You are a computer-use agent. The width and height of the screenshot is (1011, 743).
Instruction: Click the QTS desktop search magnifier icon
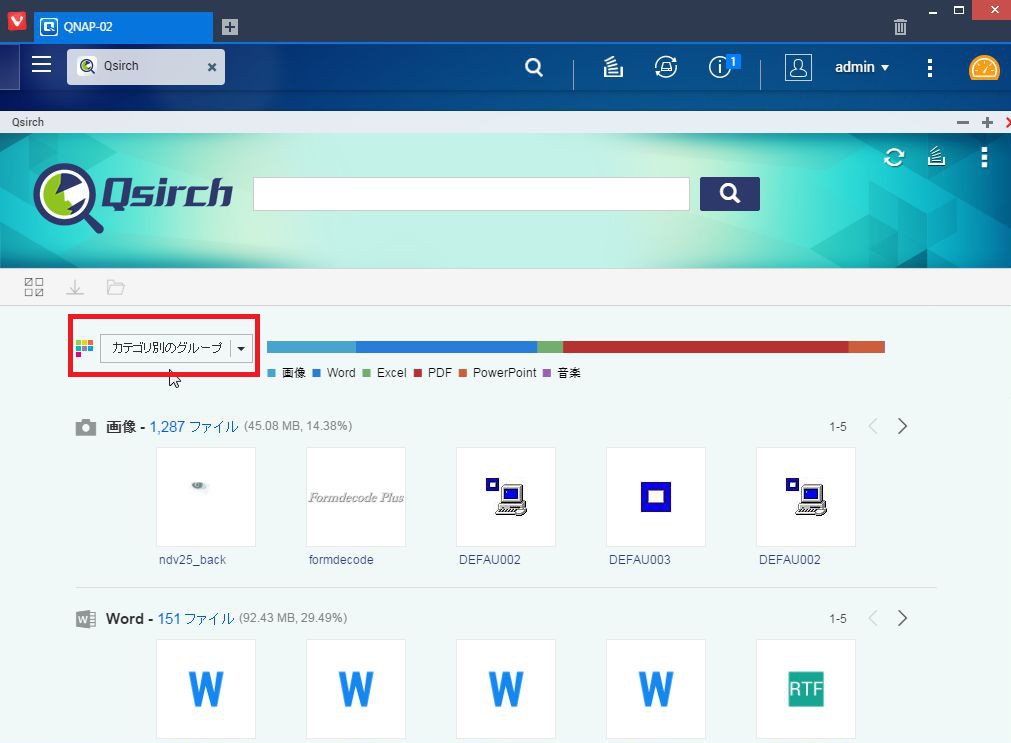click(534, 67)
